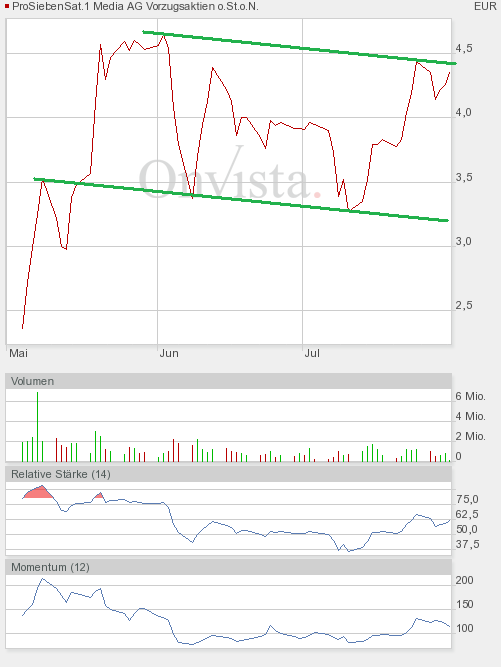Click the 4 Mio. volume axis label

point(470,416)
